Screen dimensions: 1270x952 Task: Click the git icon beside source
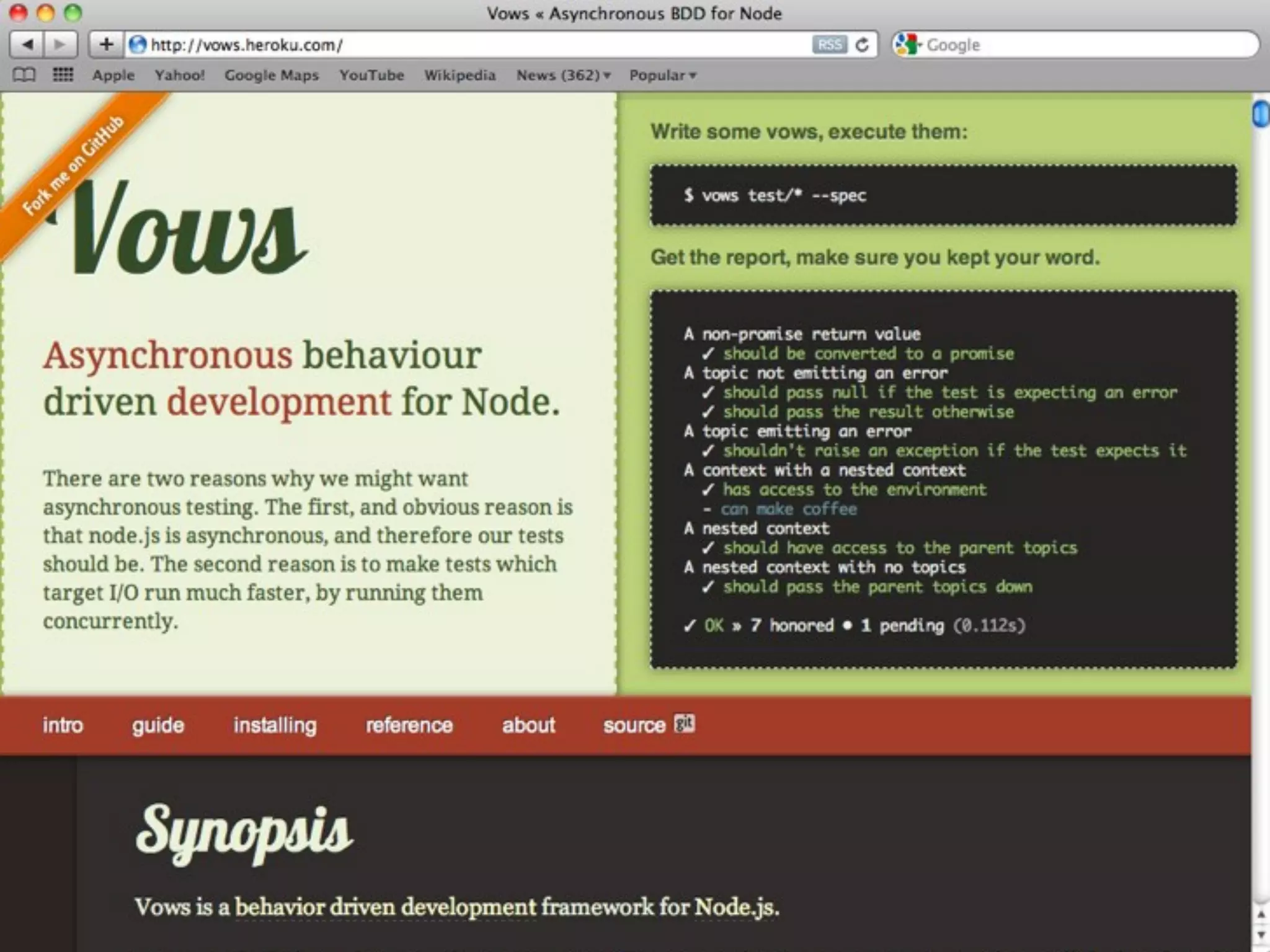click(685, 723)
